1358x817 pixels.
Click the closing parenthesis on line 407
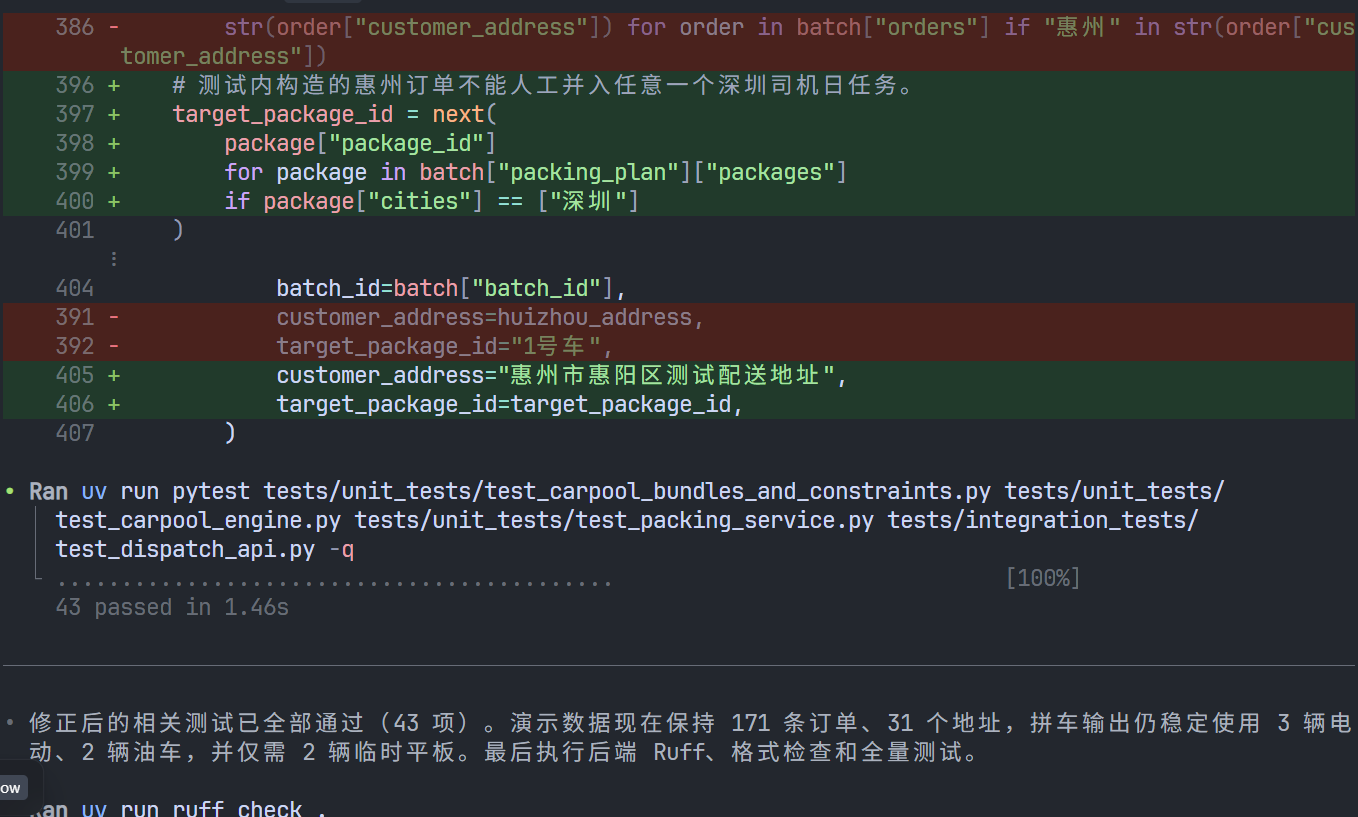coord(230,433)
